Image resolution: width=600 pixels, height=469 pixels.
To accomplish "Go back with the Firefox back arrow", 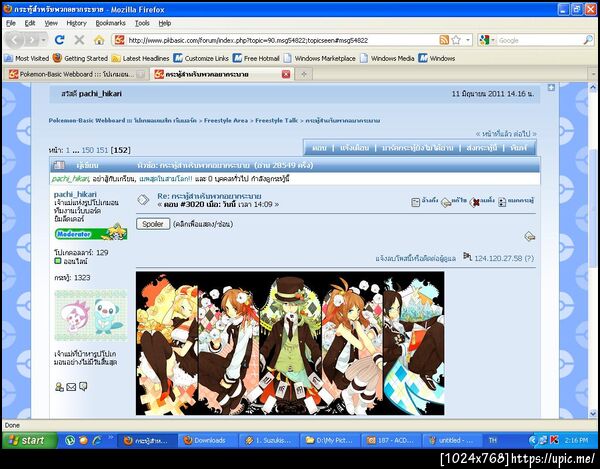I will [x=15, y=40].
